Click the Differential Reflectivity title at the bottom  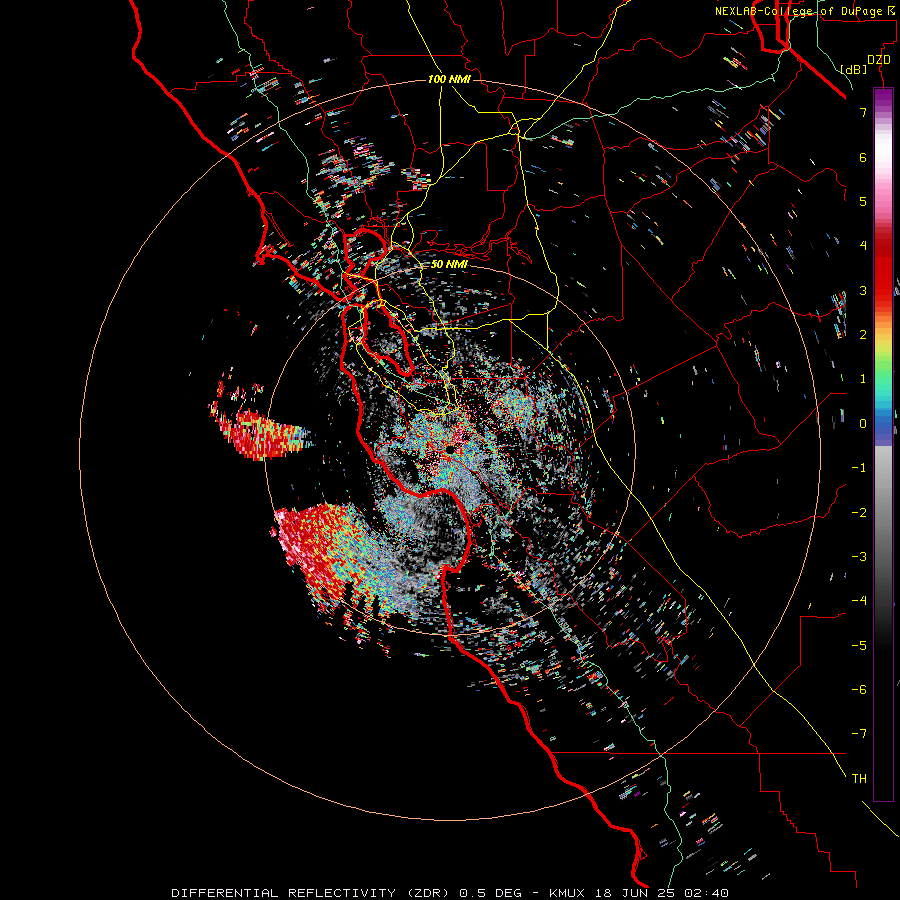click(450, 893)
